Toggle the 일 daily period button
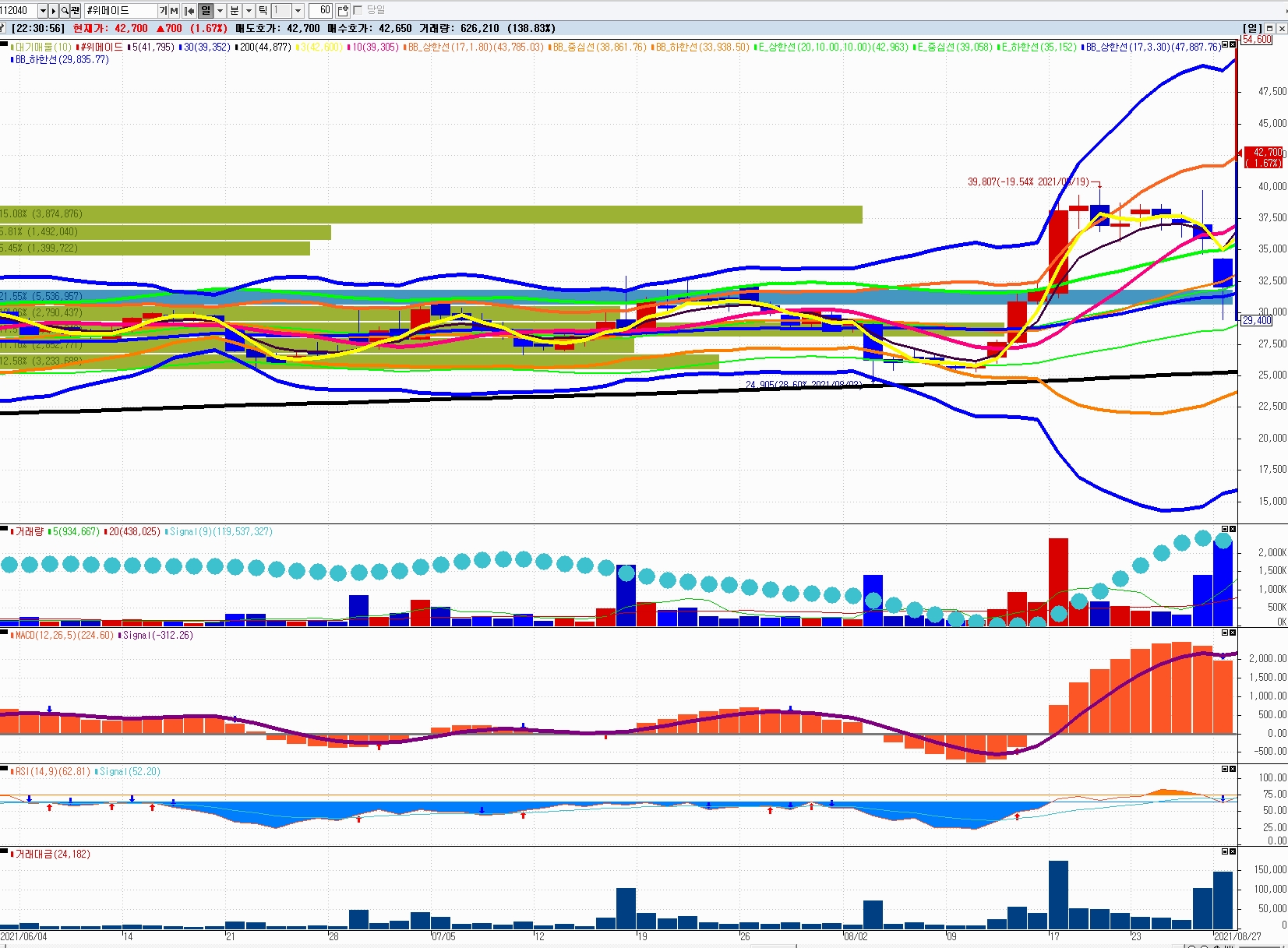Viewport: 1288px width, 948px height. [x=206, y=10]
